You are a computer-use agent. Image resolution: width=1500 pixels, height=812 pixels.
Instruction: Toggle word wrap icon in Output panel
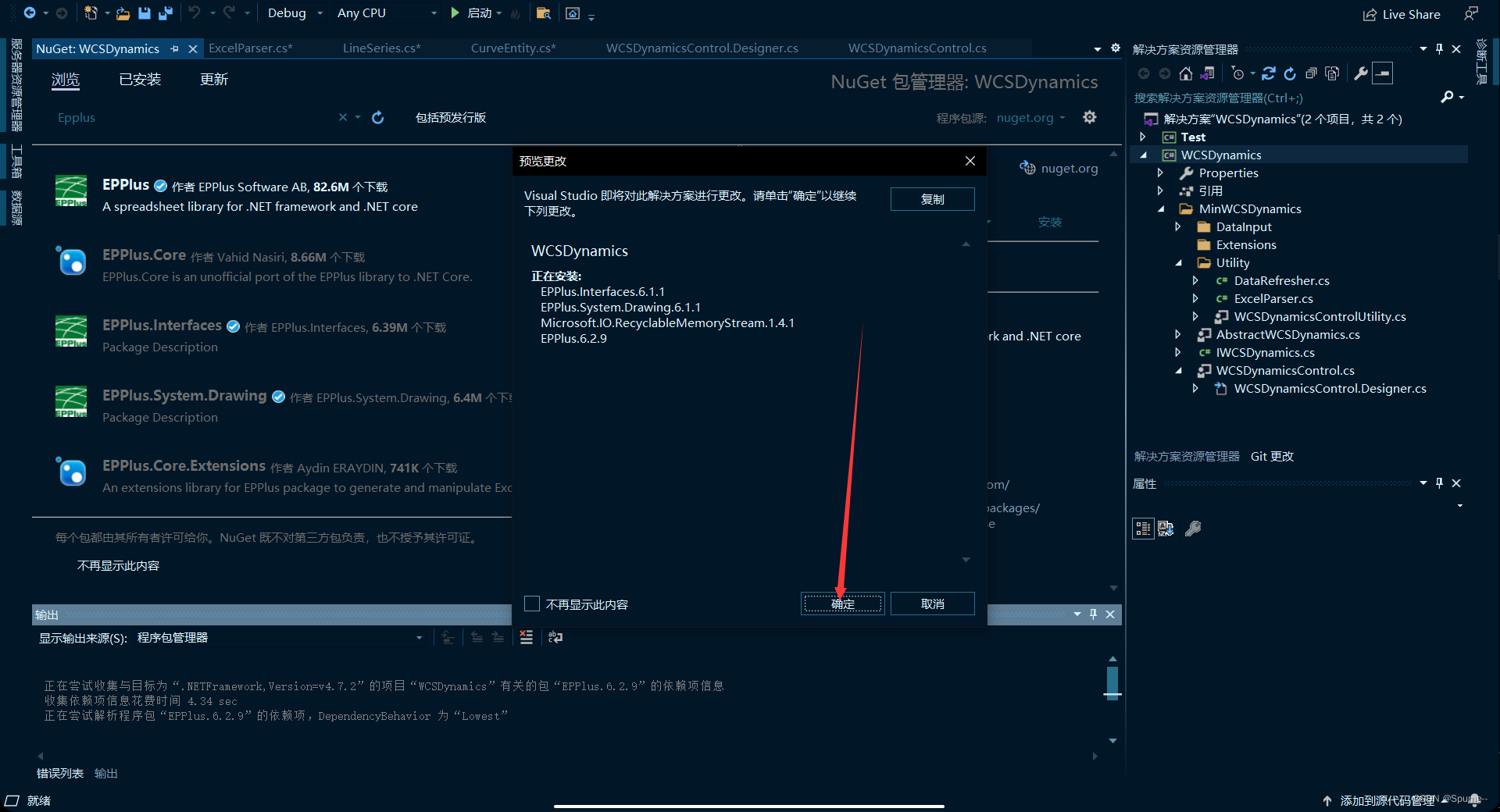(555, 638)
